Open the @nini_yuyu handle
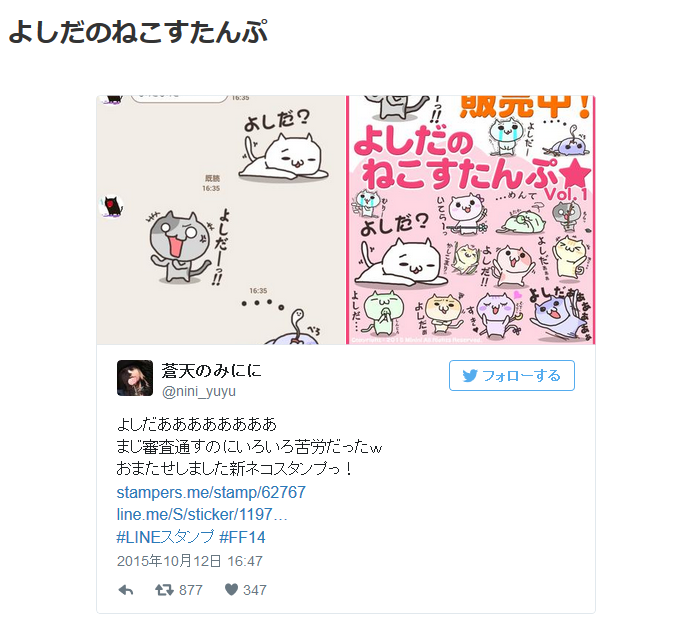694x641 pixels. (x=199, y=391)
